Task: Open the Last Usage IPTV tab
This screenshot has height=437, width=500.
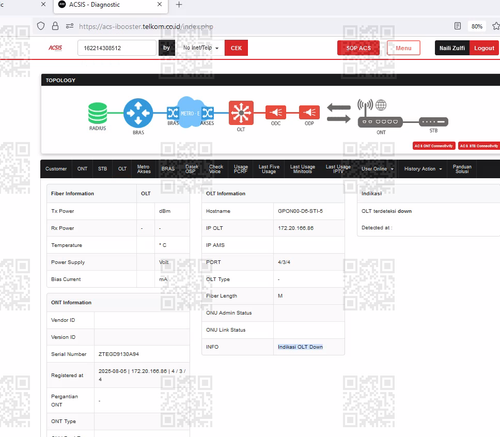Action: coord(338,169)
